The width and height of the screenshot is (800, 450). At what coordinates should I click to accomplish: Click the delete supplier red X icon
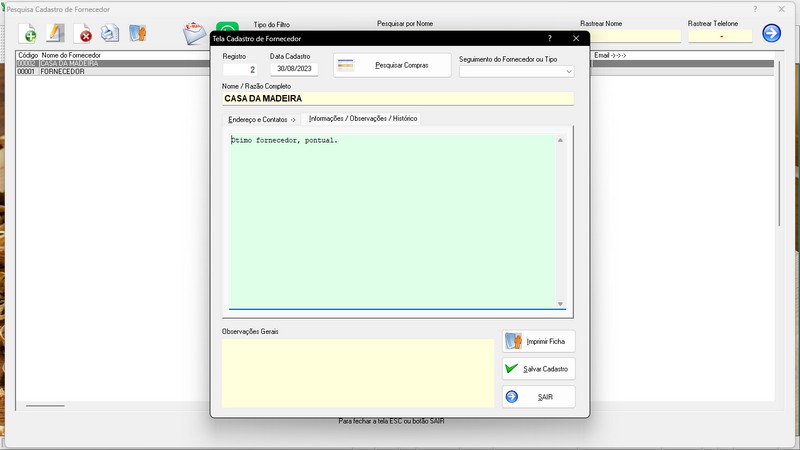click(x=84, y=35)
